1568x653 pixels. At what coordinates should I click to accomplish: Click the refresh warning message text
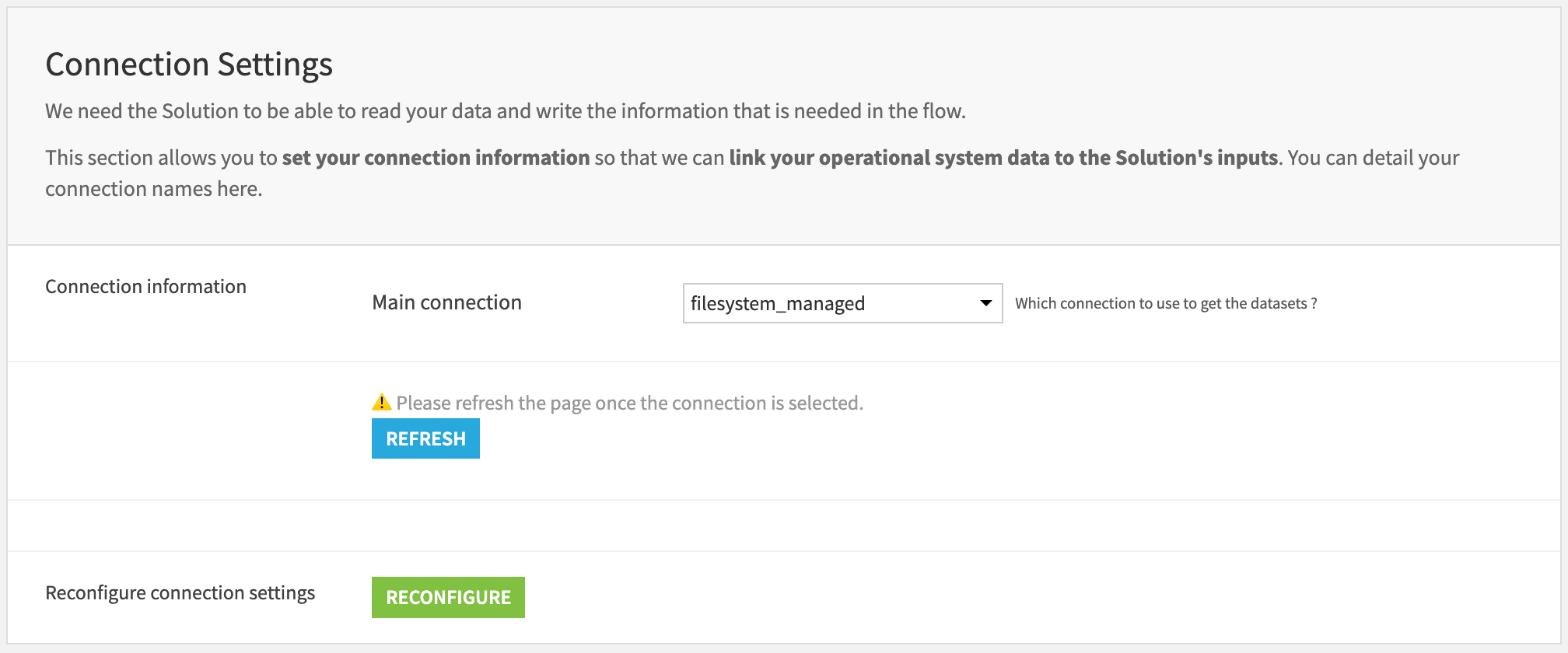[x=629, y=402]
